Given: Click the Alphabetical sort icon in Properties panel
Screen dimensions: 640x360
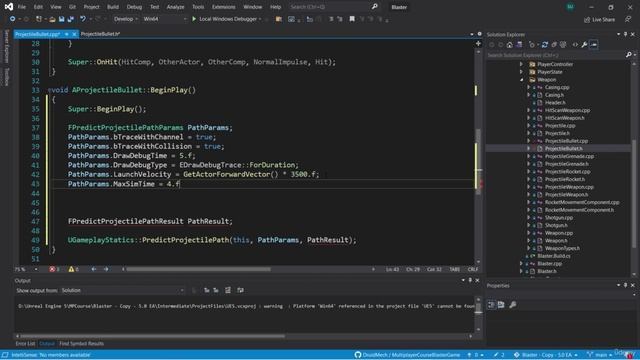Looking at the screenshot, I should 501,305.
